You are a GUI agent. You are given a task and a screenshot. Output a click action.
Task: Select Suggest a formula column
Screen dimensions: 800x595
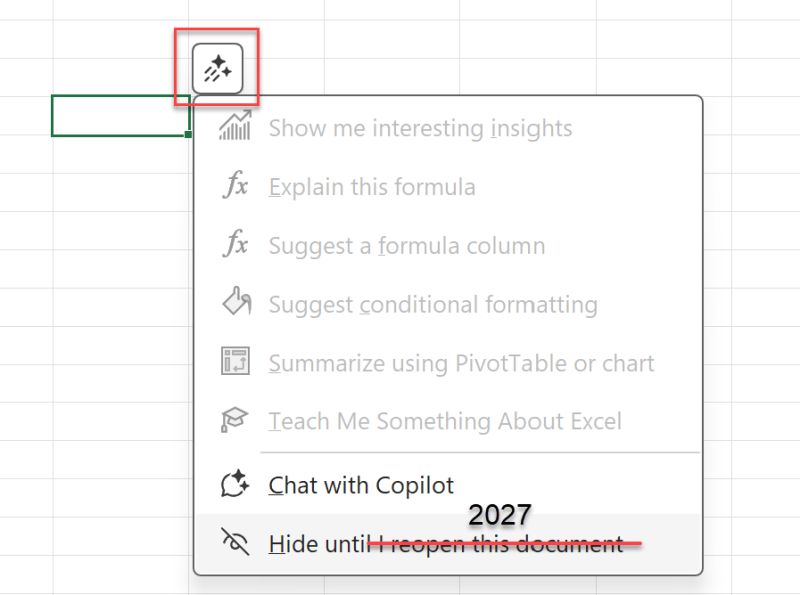tap(407, 245)
